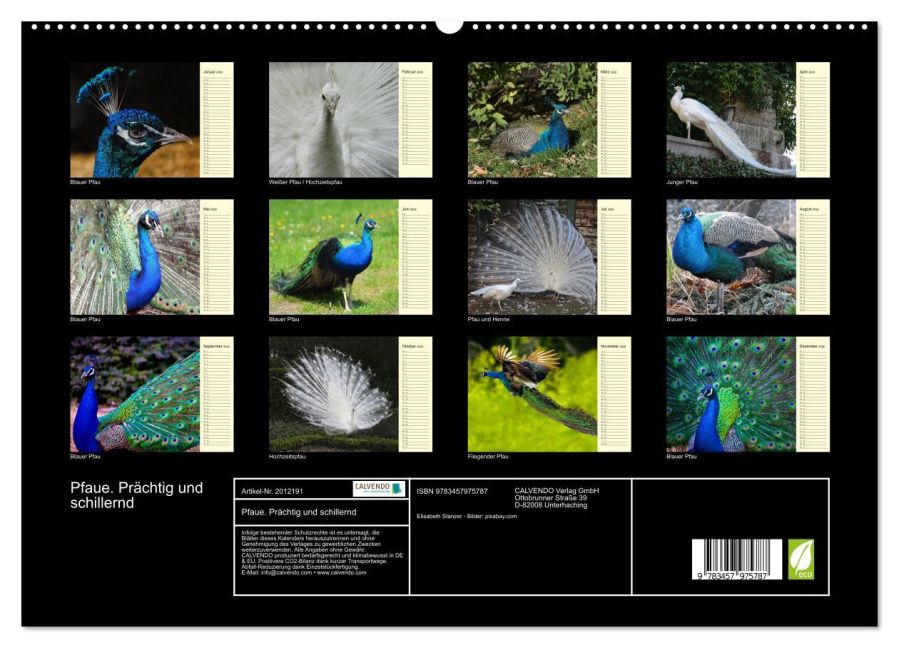
Task: Click the 'Pfau und Henne' caption
Action: tap(488, 319)
